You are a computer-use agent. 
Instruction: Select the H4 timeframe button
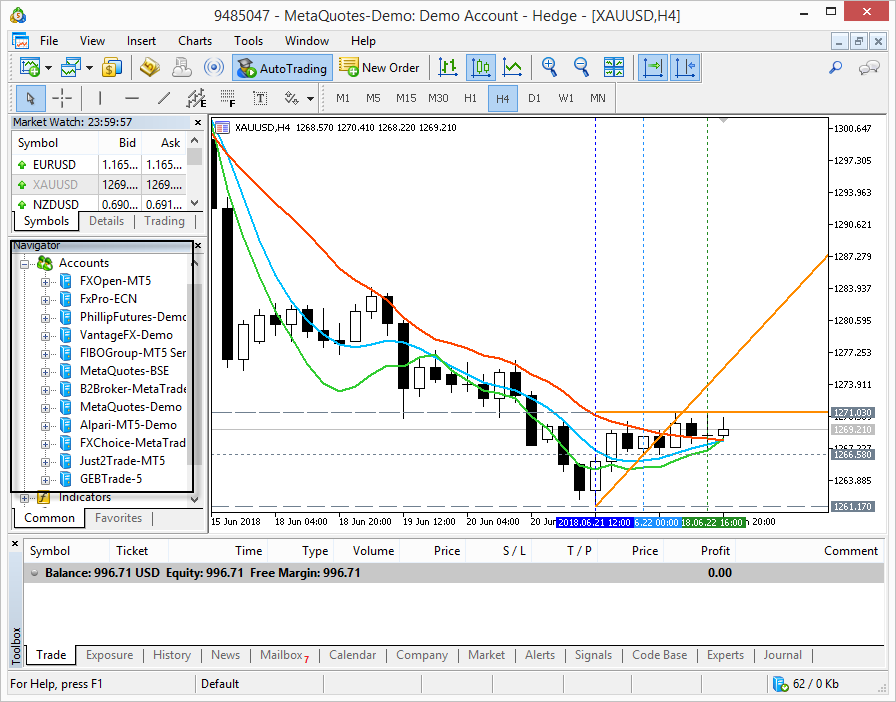(503, 98)
